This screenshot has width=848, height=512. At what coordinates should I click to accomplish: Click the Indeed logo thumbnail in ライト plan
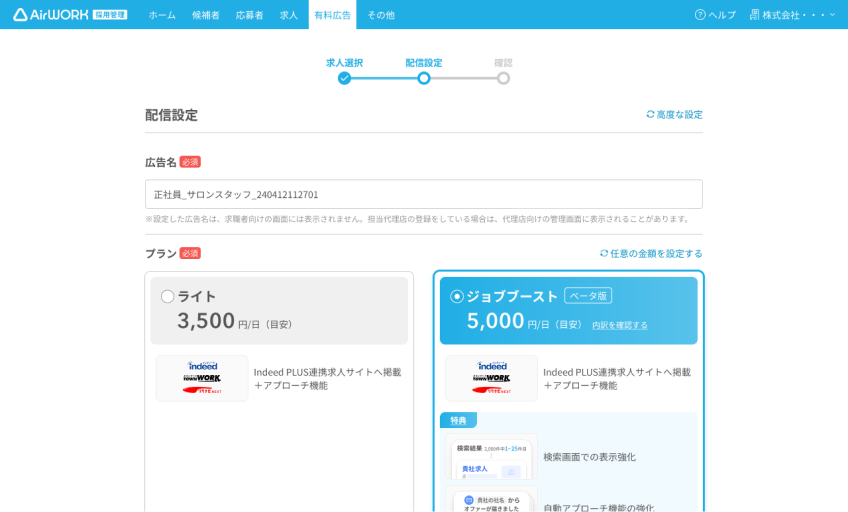202,378
